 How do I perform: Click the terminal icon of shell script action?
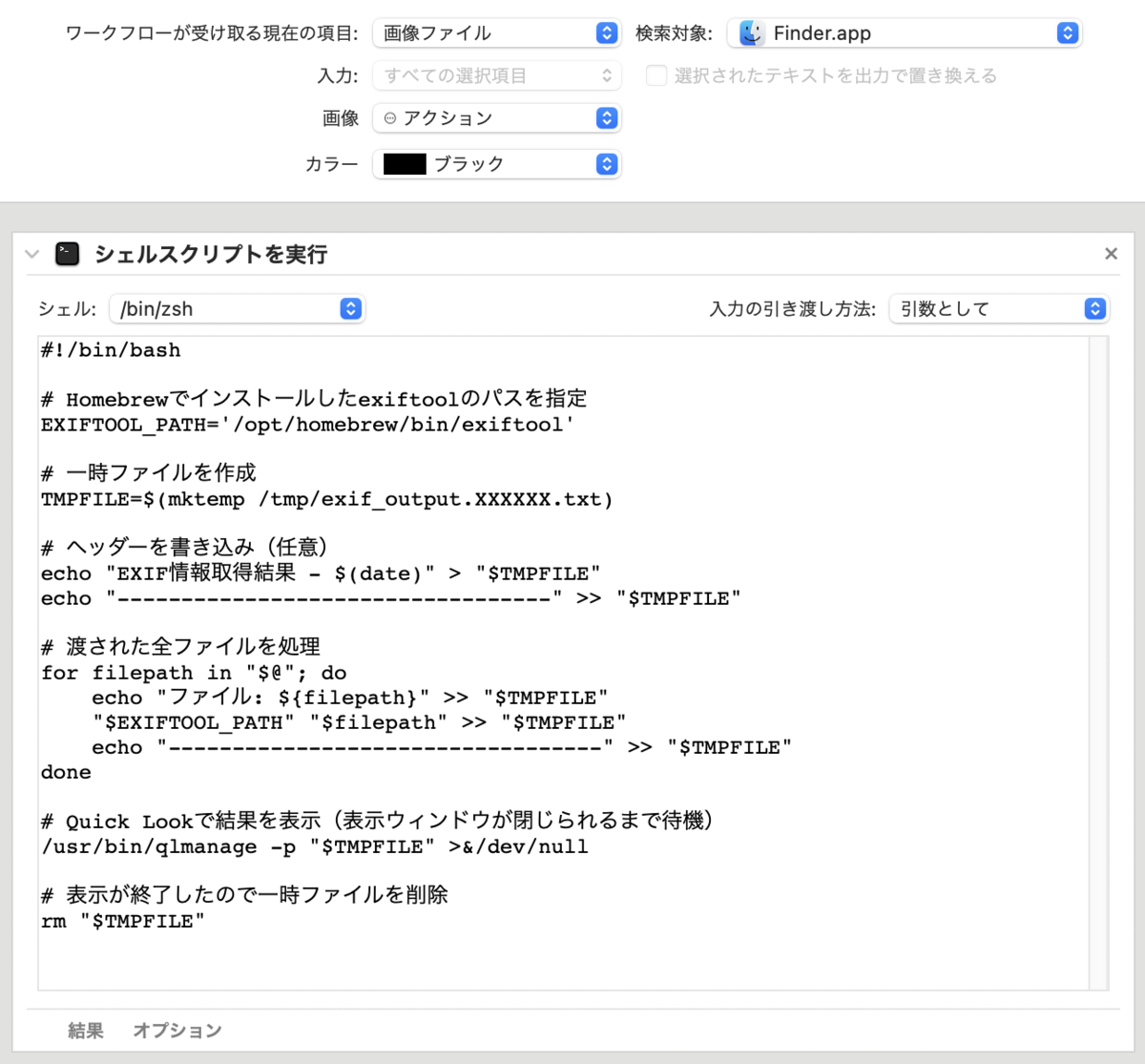[68, 254]
